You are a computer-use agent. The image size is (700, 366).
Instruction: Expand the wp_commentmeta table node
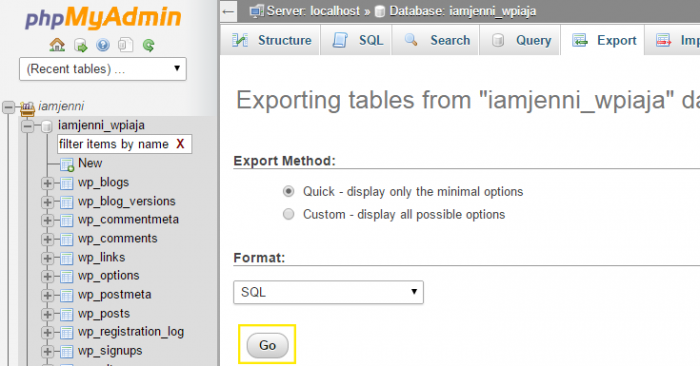coord(47,220)
